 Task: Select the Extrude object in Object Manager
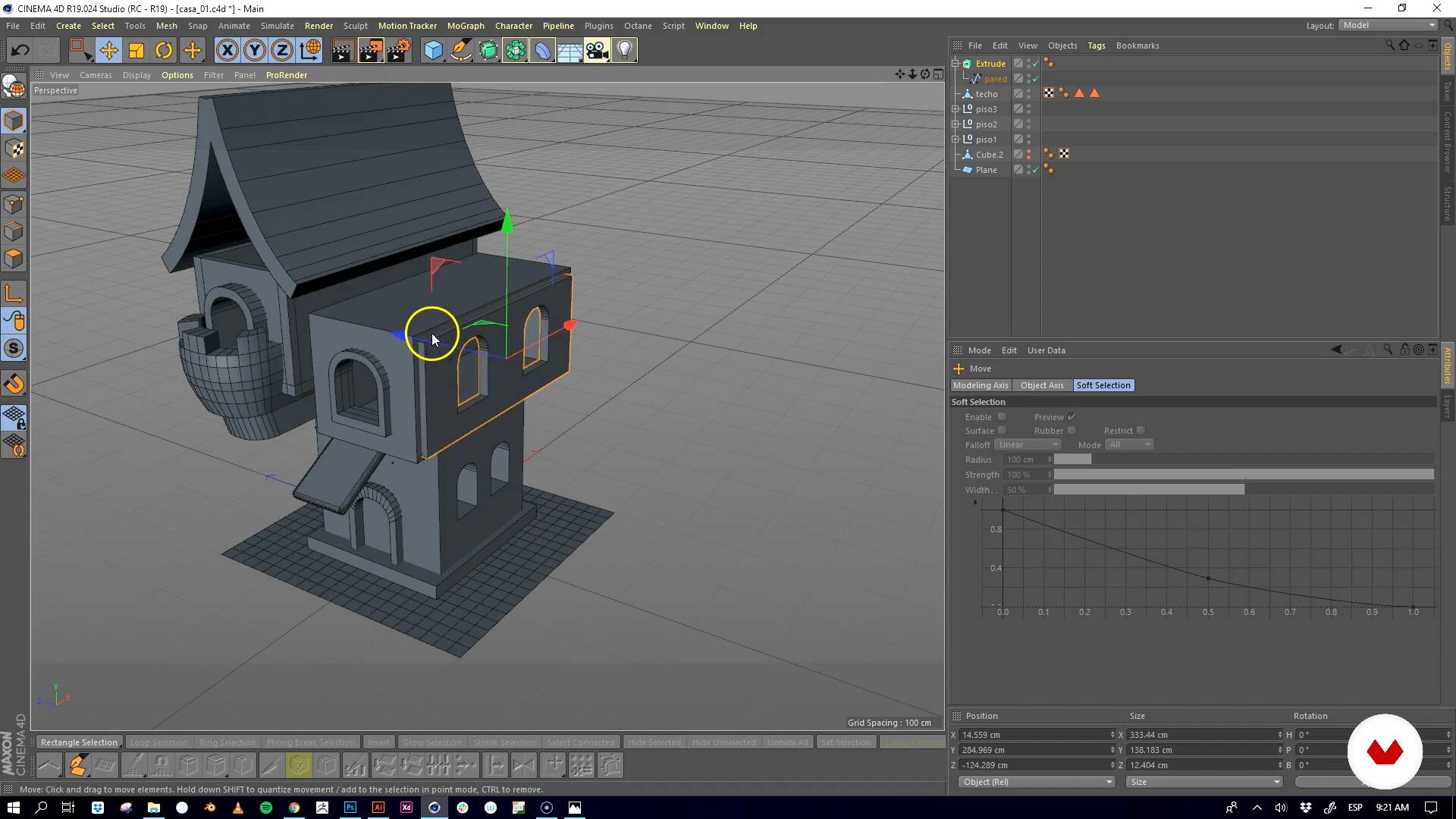[x=990, y=64]
